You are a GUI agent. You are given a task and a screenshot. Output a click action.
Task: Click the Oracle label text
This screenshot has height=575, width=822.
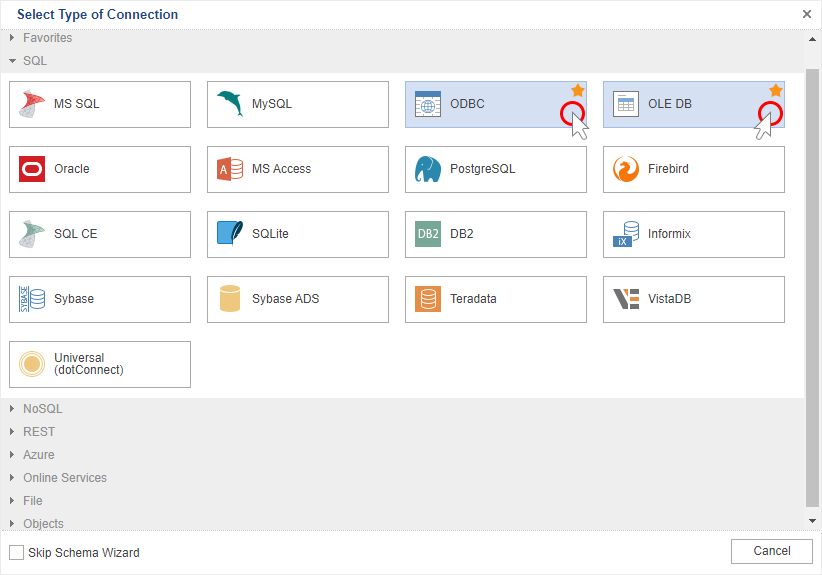tap(72, 169)
